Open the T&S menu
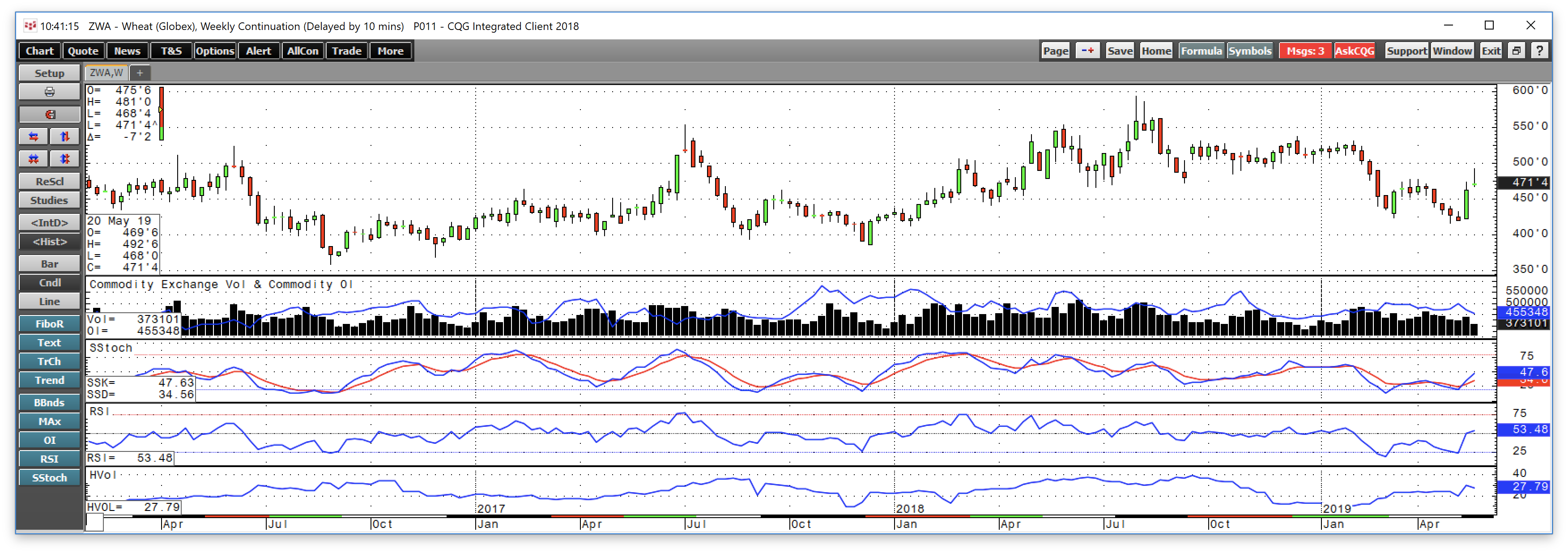This screenshot has width=1568, height=553. 171,51
